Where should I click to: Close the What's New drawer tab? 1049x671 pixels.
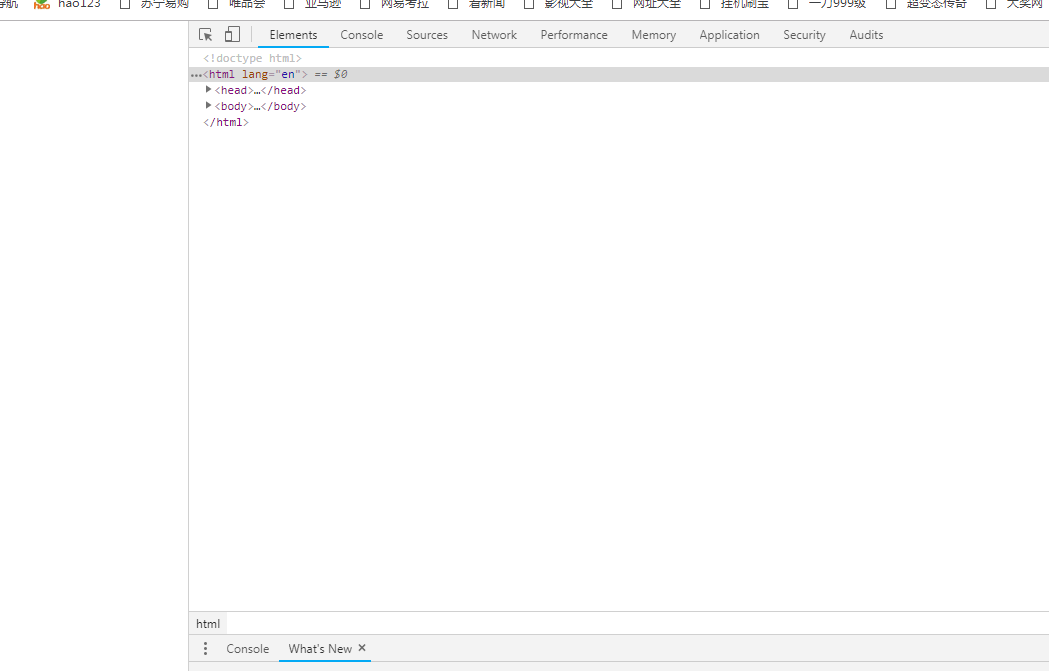[x=362, y=648]
